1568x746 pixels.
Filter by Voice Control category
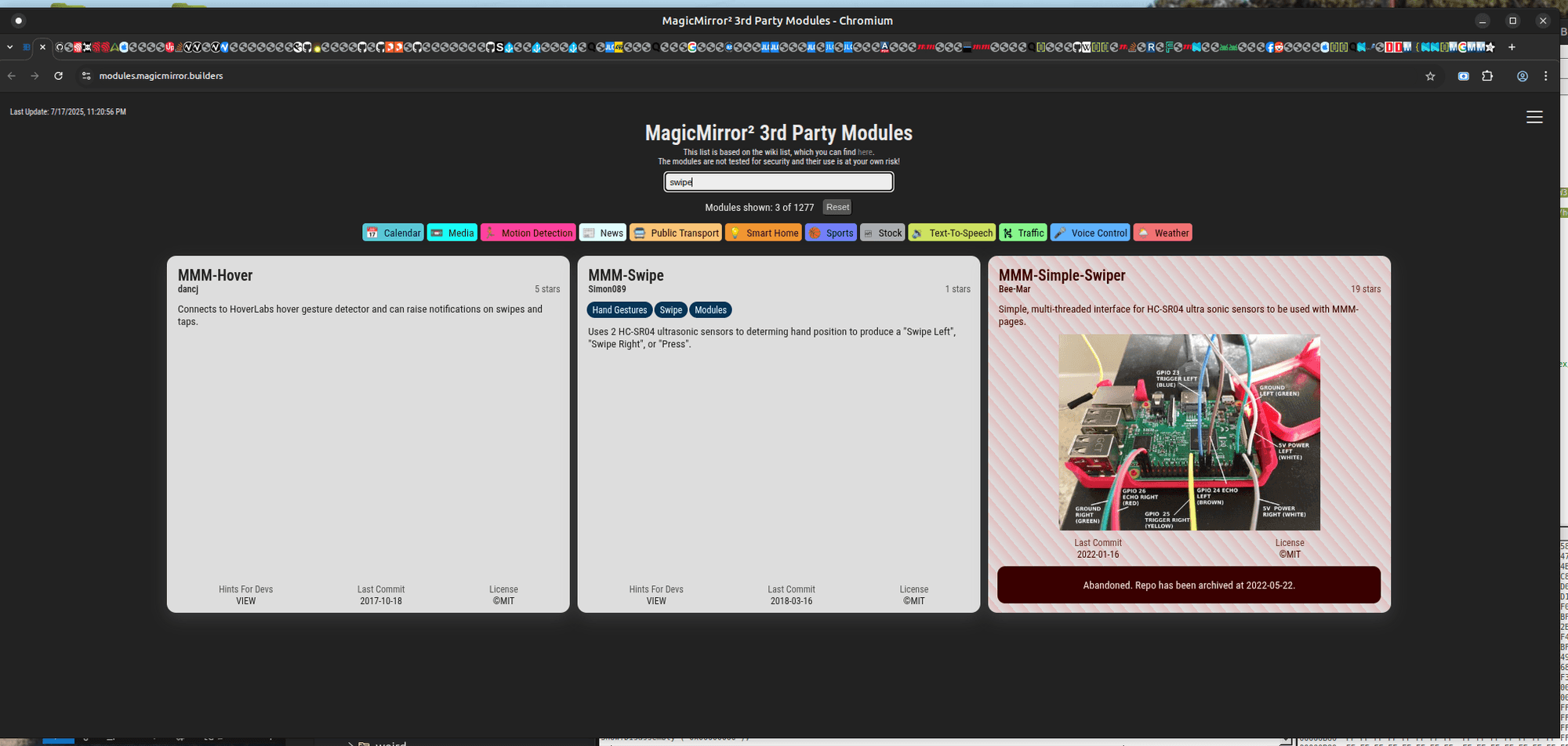click(x=1090, y=233)
